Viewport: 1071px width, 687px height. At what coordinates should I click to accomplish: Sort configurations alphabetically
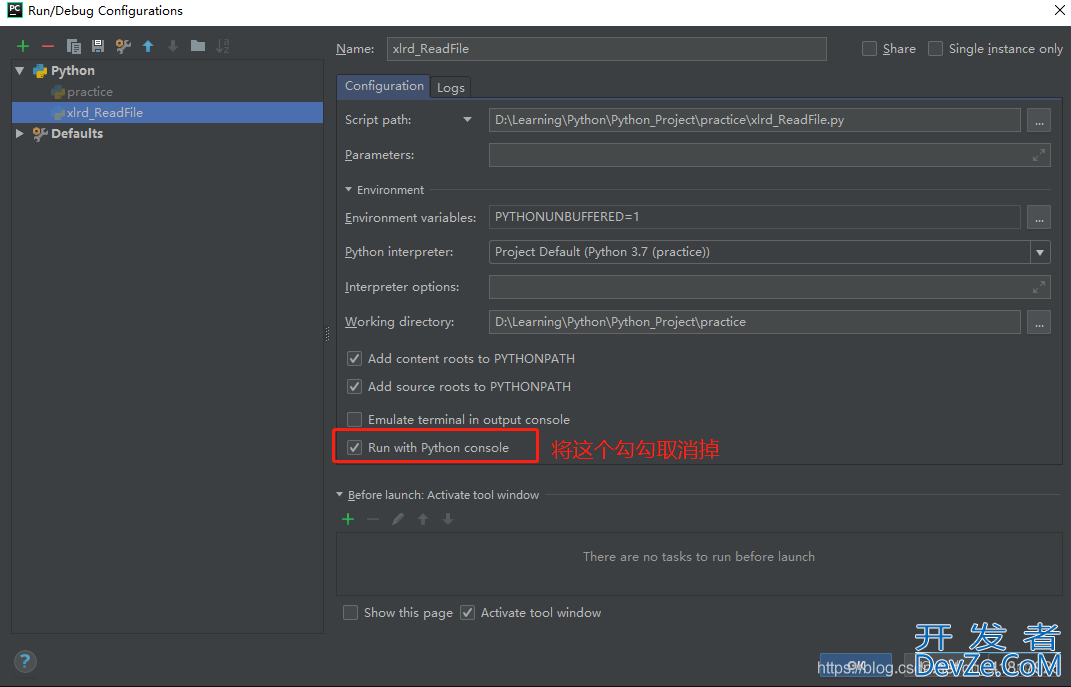coord(223,46)
